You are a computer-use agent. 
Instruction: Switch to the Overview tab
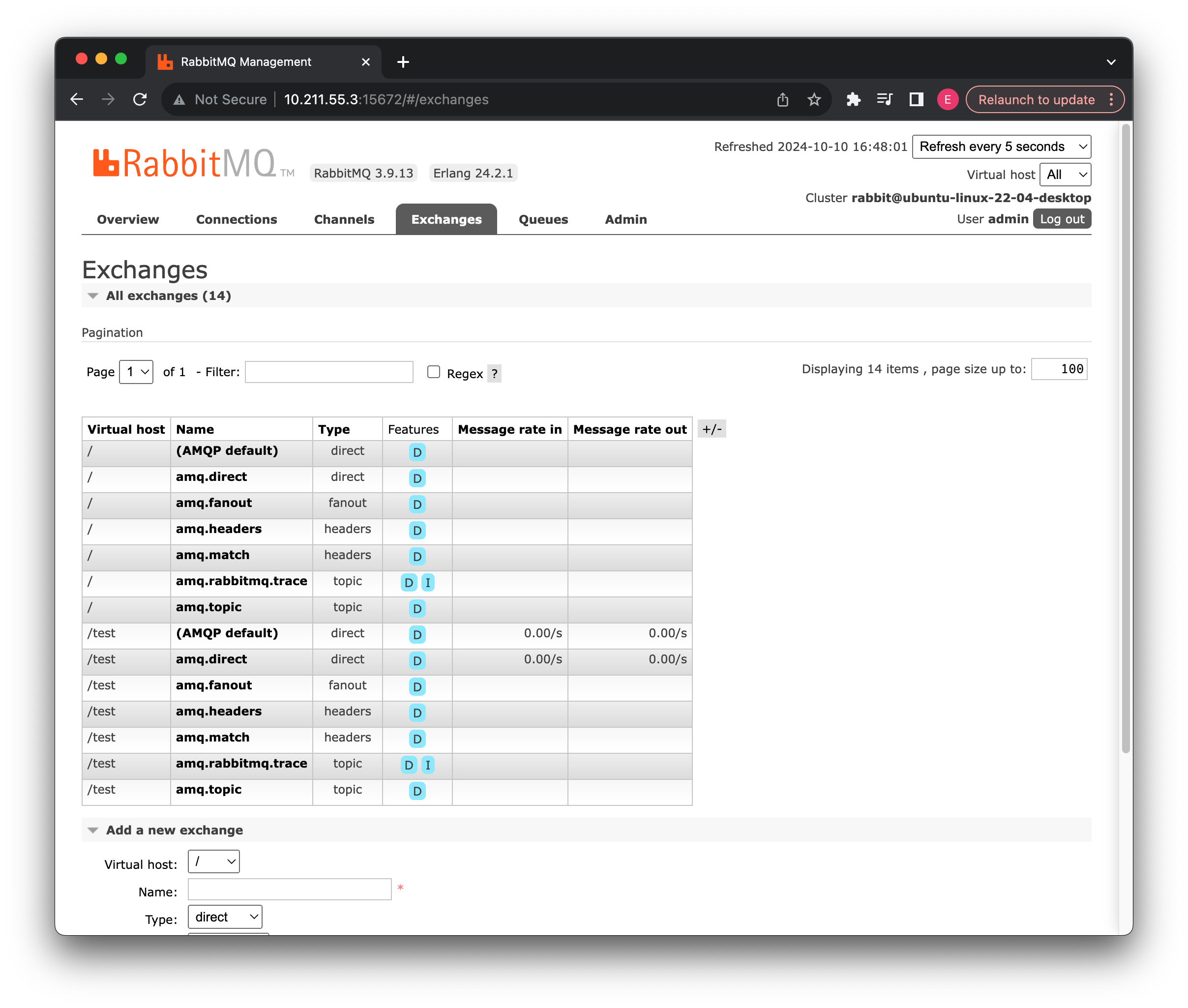128,219
